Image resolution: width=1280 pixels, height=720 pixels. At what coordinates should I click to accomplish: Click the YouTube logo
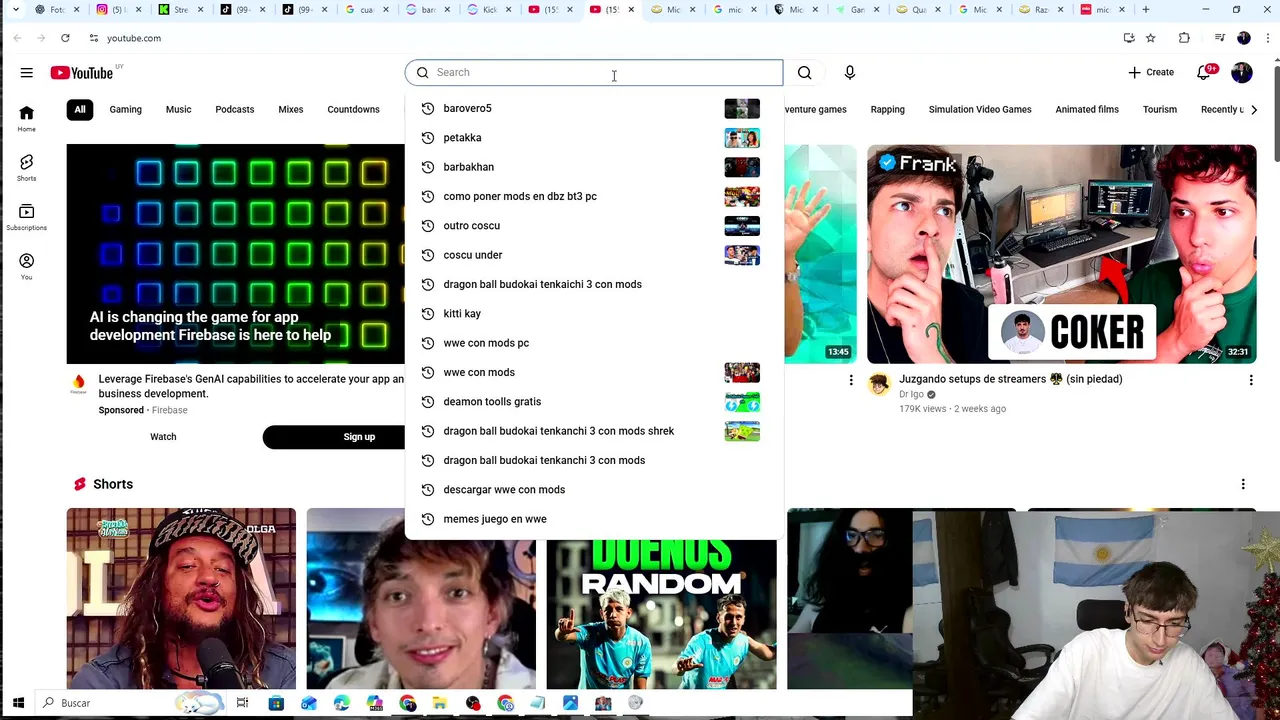click(82, 72)
